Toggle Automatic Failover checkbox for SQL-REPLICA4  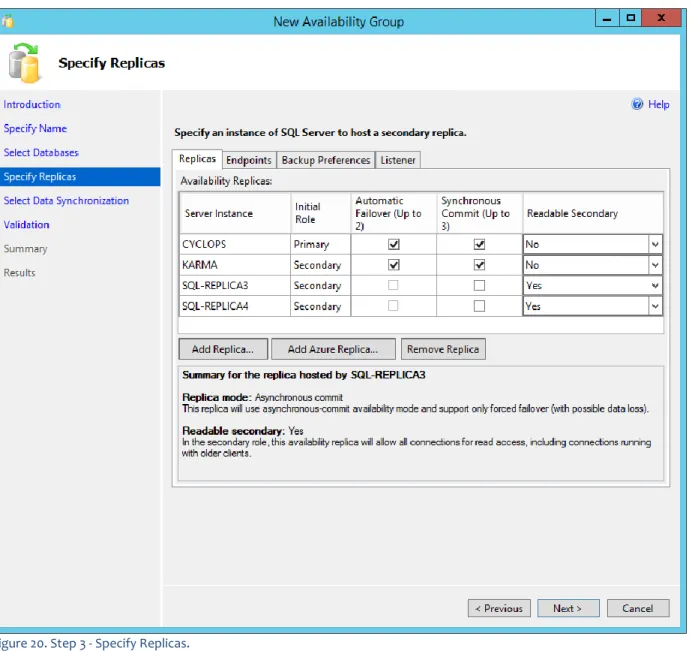(393, 306)
